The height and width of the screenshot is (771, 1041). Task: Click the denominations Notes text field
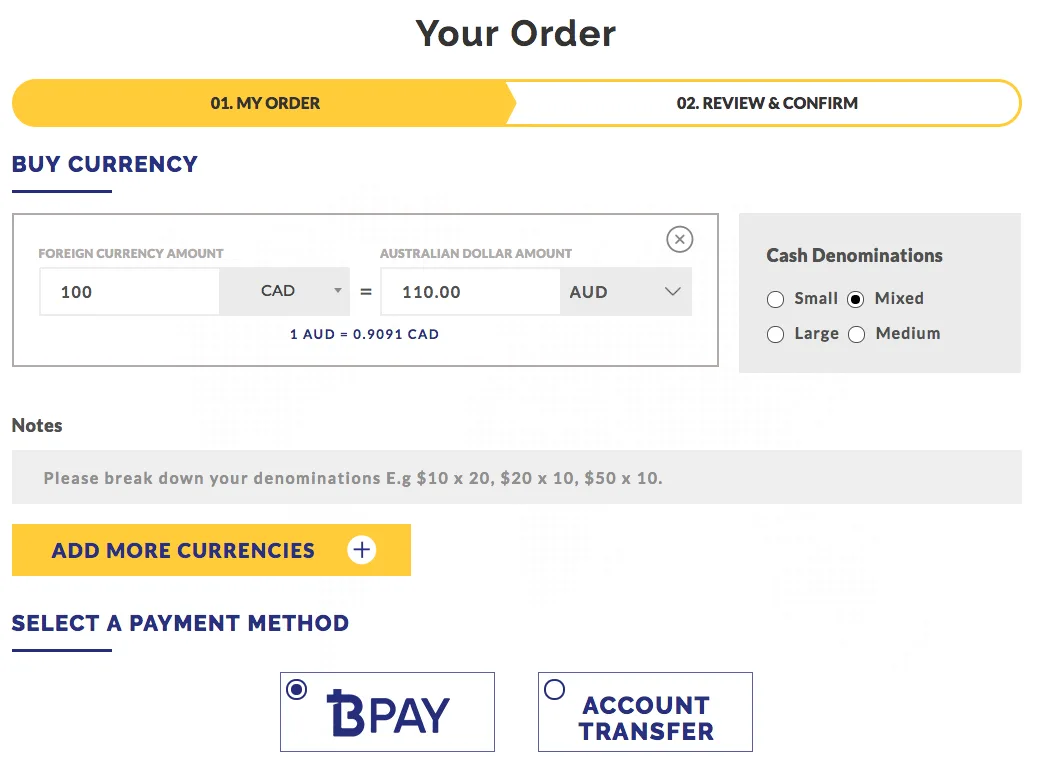[x=516, y=478]
